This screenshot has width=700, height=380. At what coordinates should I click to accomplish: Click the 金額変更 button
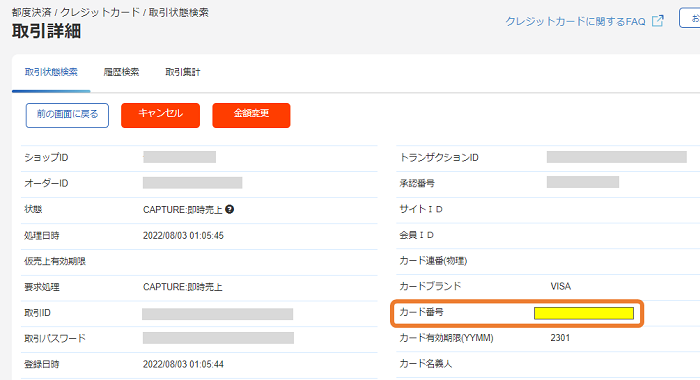click(251, 115)
